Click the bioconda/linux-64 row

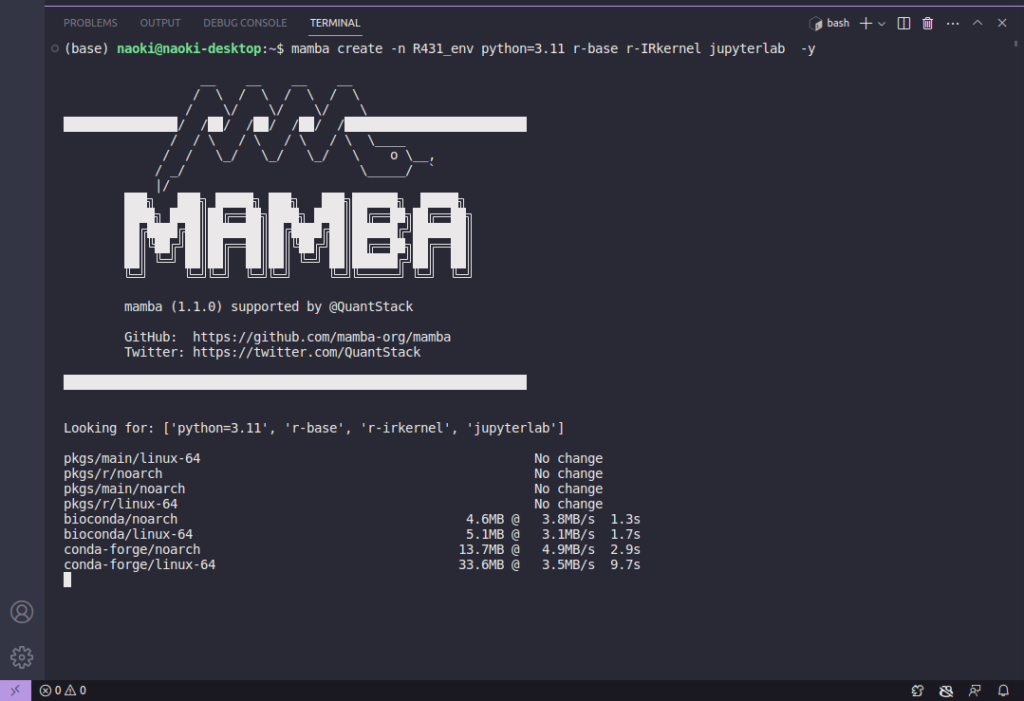click(352, 534)
